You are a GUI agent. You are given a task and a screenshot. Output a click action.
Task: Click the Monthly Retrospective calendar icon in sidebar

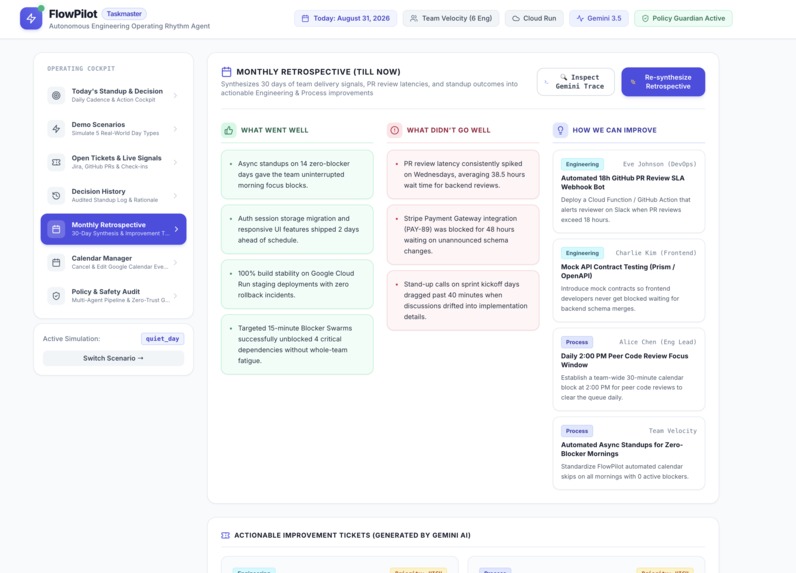coord(56,229)
